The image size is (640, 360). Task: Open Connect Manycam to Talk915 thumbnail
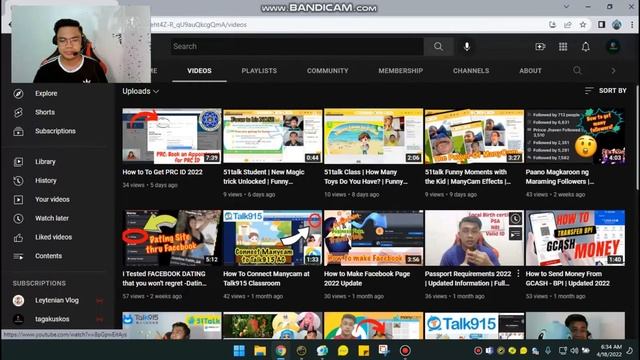coord(273,238)
